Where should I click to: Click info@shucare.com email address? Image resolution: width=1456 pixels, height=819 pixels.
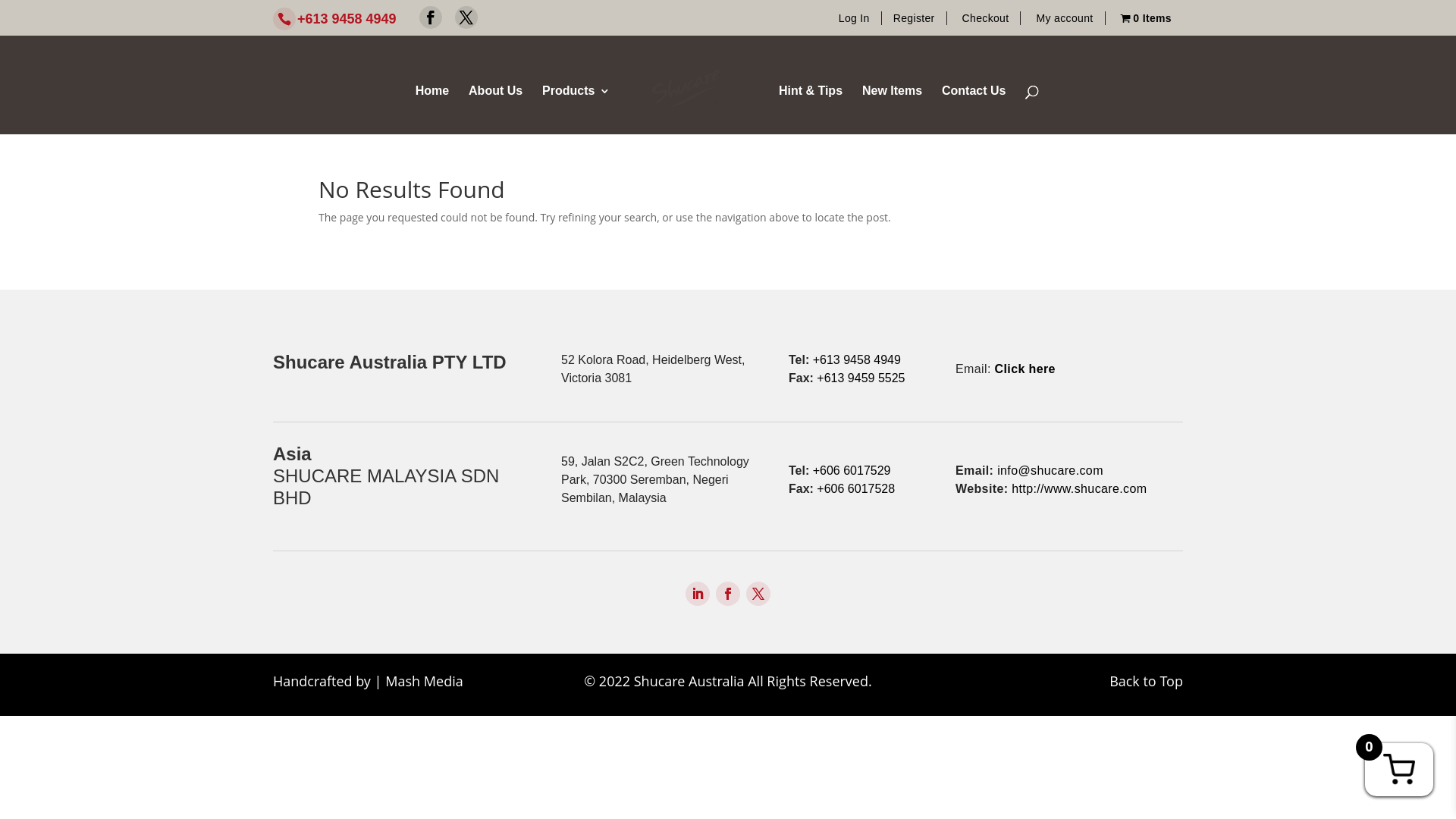pos(1050,470)
